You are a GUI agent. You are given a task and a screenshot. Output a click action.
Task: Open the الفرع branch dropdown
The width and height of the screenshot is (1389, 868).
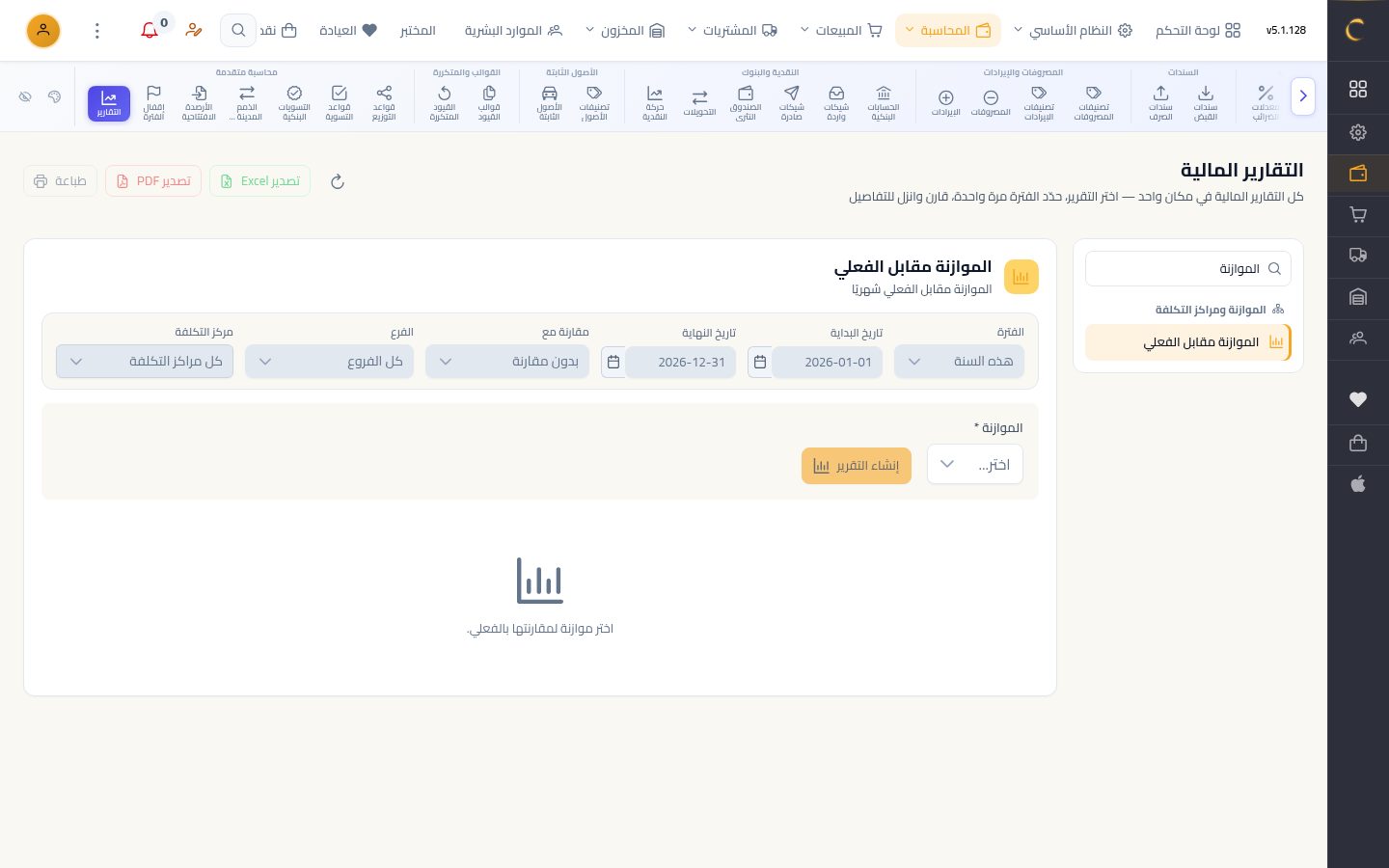(329, 362)
